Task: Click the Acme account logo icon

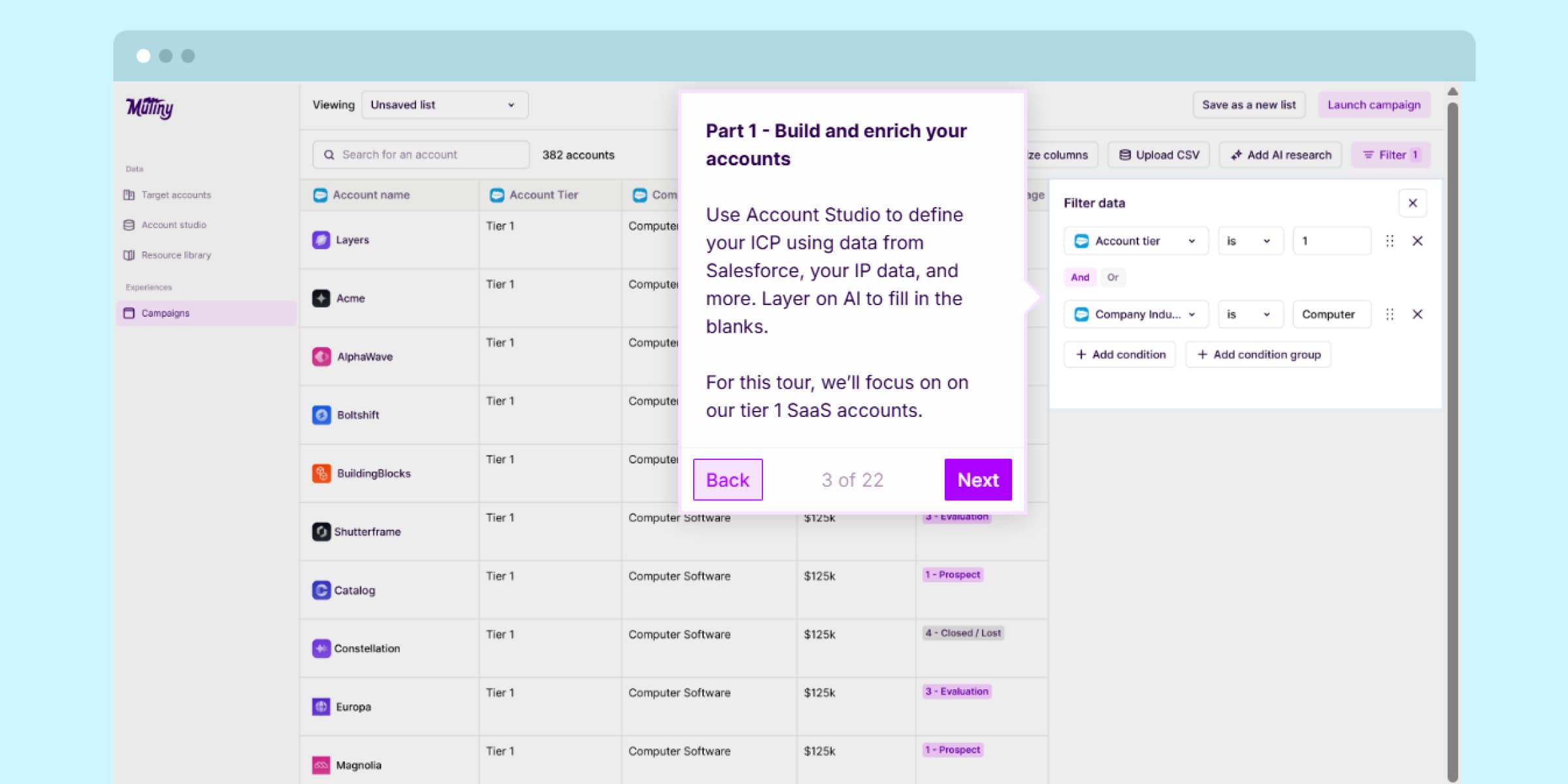Action: click(321, 298)
